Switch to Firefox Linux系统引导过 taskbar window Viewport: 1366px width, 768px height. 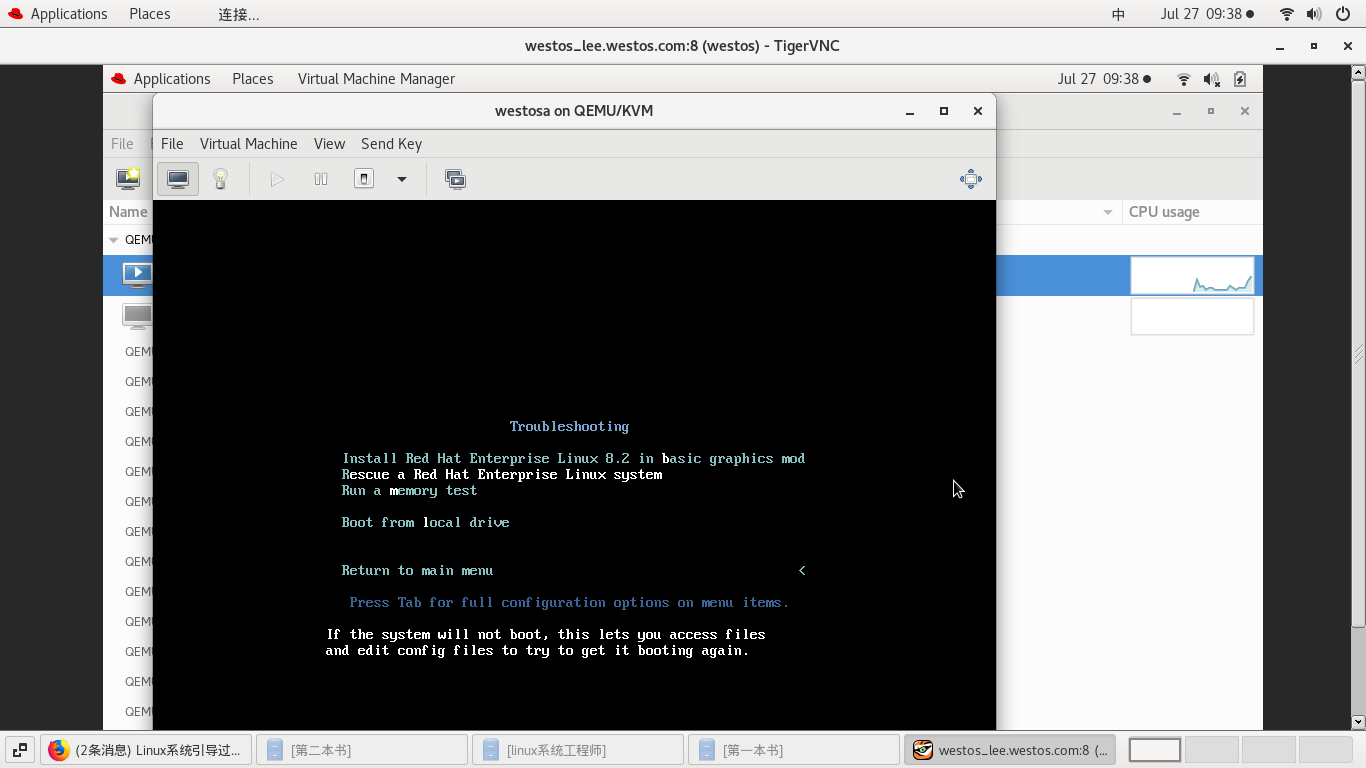[145, 750]
